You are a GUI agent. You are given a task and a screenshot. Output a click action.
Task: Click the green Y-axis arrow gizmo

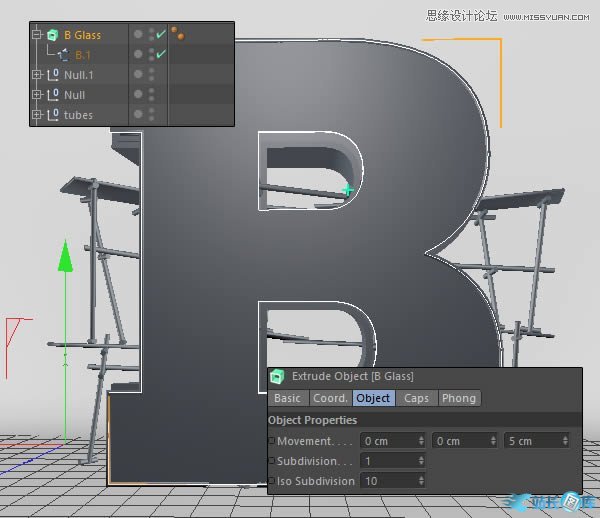coord(66,256)
